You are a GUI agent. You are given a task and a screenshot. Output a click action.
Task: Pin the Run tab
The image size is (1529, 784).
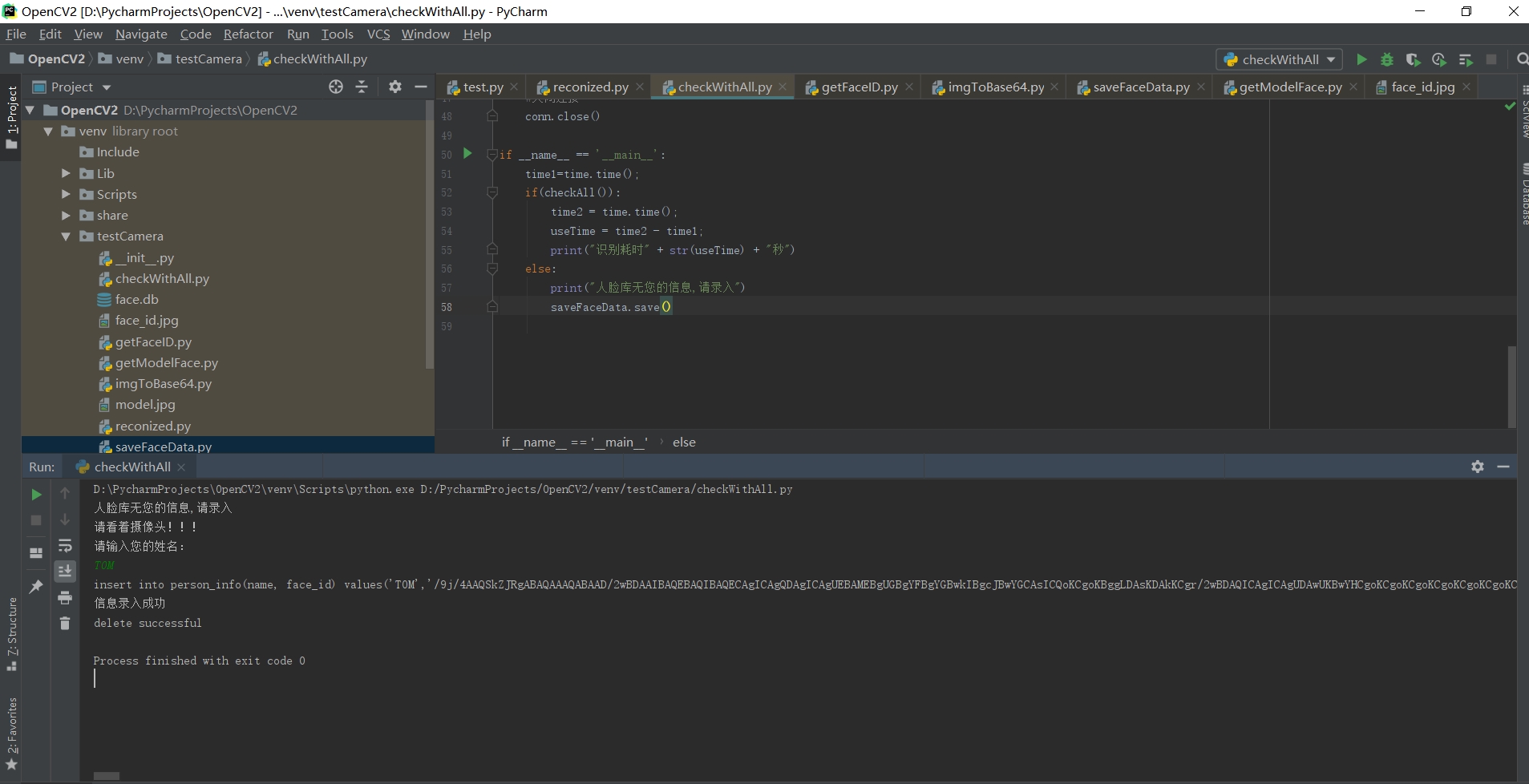[x=36, y=587]
